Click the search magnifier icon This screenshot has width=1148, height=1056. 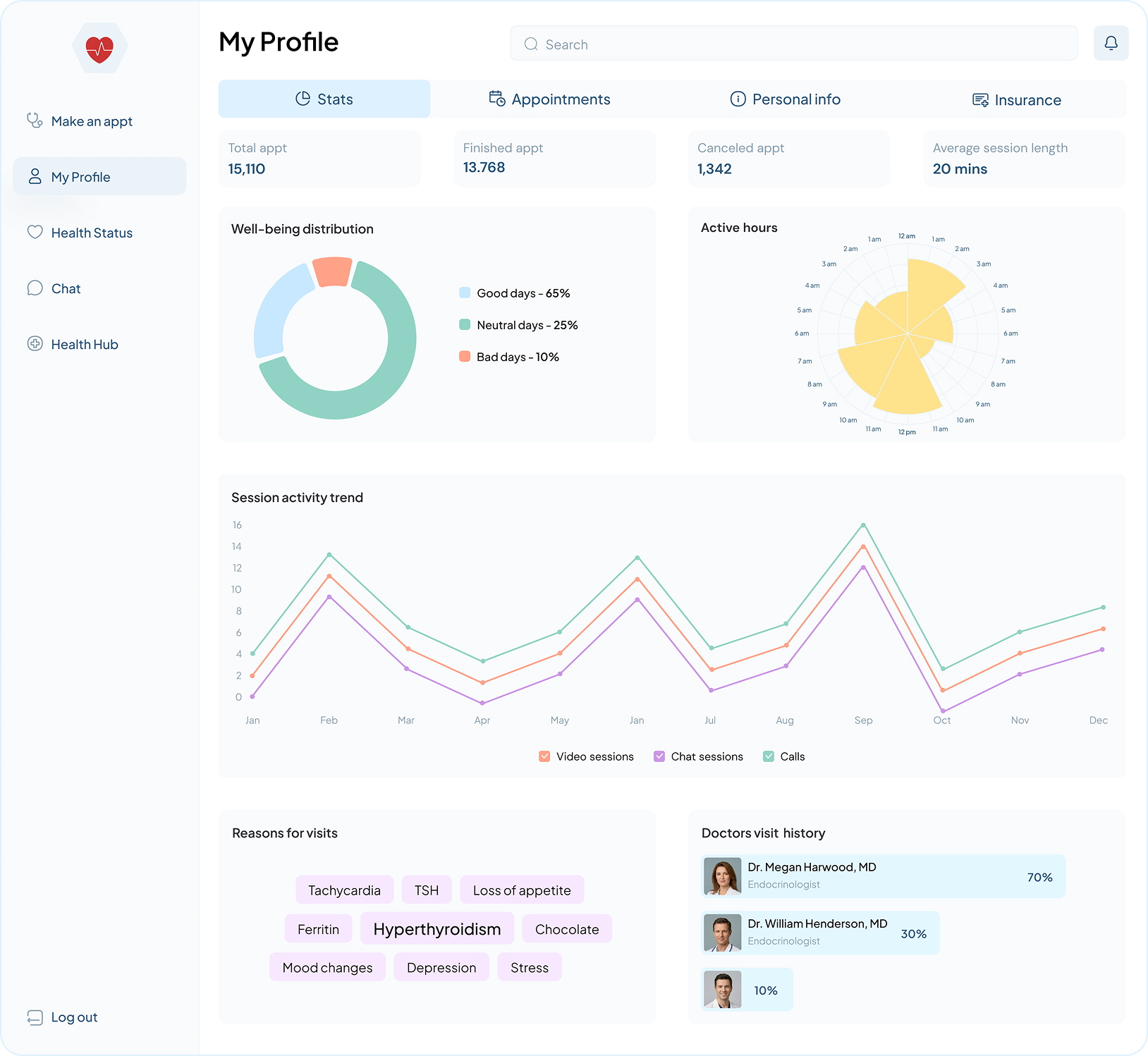click(531, 44)
